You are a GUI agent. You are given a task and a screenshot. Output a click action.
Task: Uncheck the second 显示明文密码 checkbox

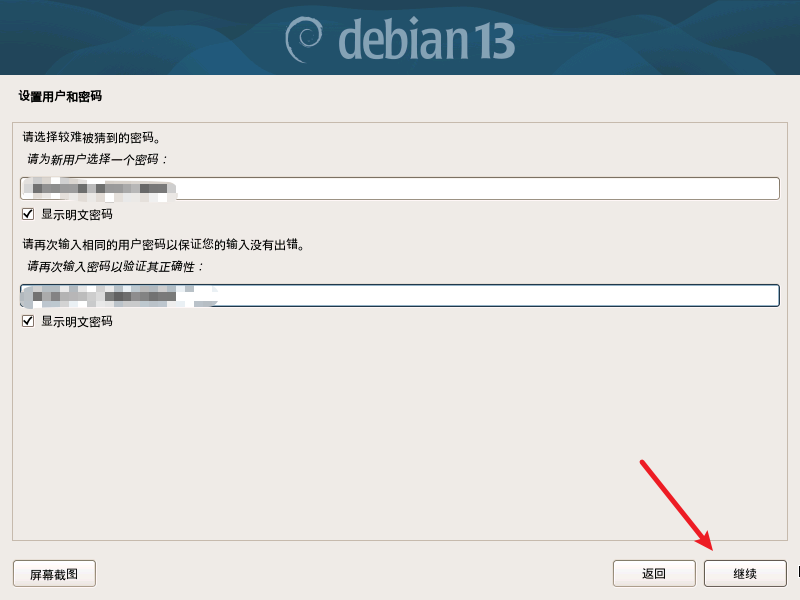click(28, 321)
